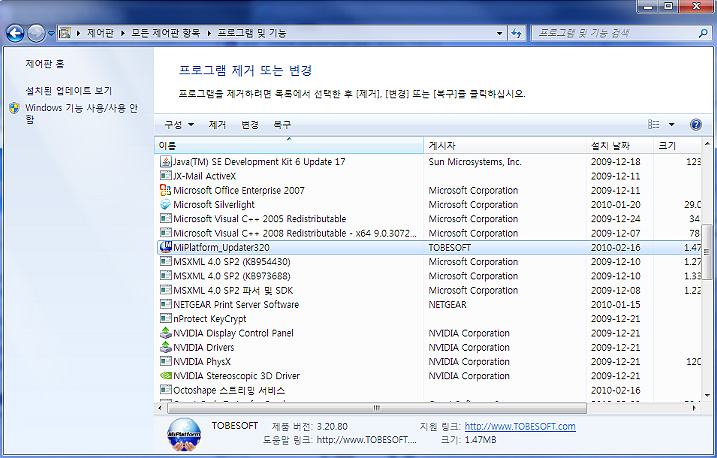Sort by the 게시자 column header
The image size is (717, 458).
coord(505,146)
